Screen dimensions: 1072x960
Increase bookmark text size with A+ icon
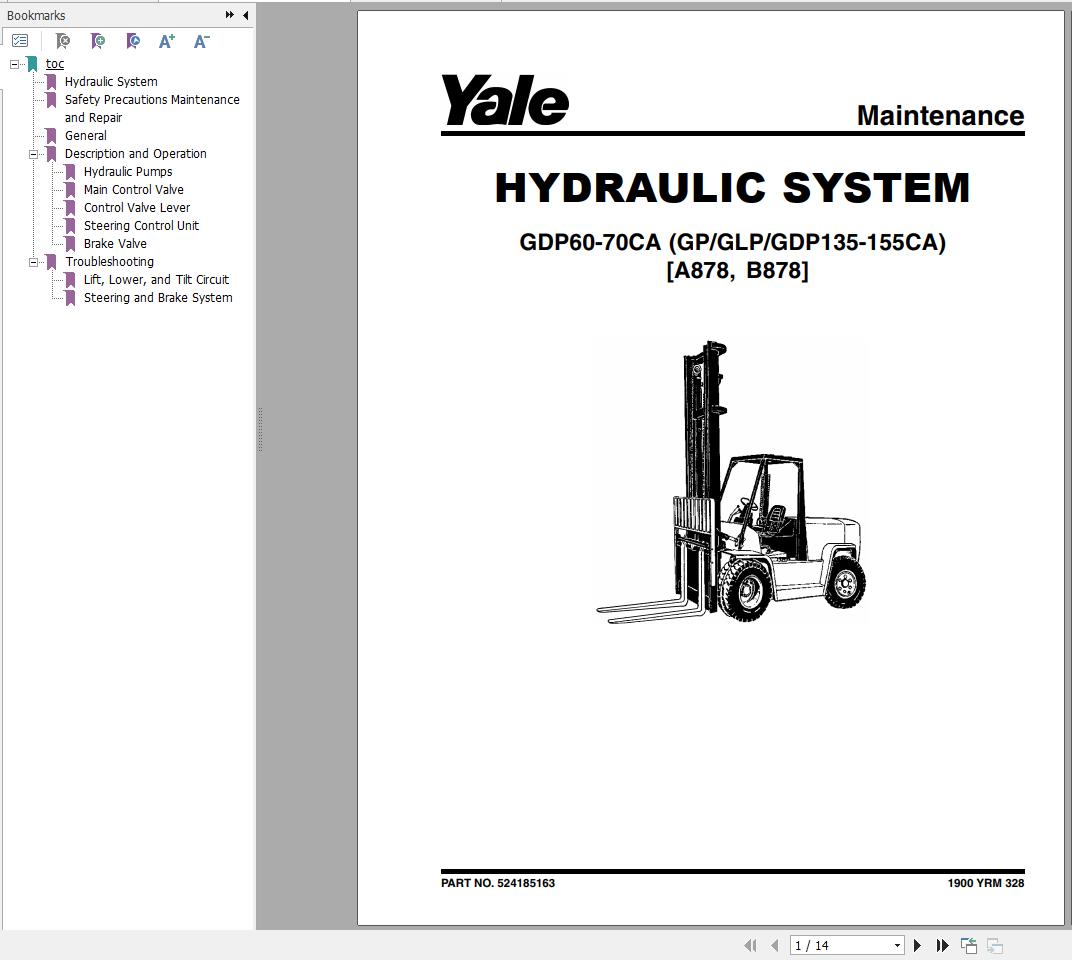(166, 40)
